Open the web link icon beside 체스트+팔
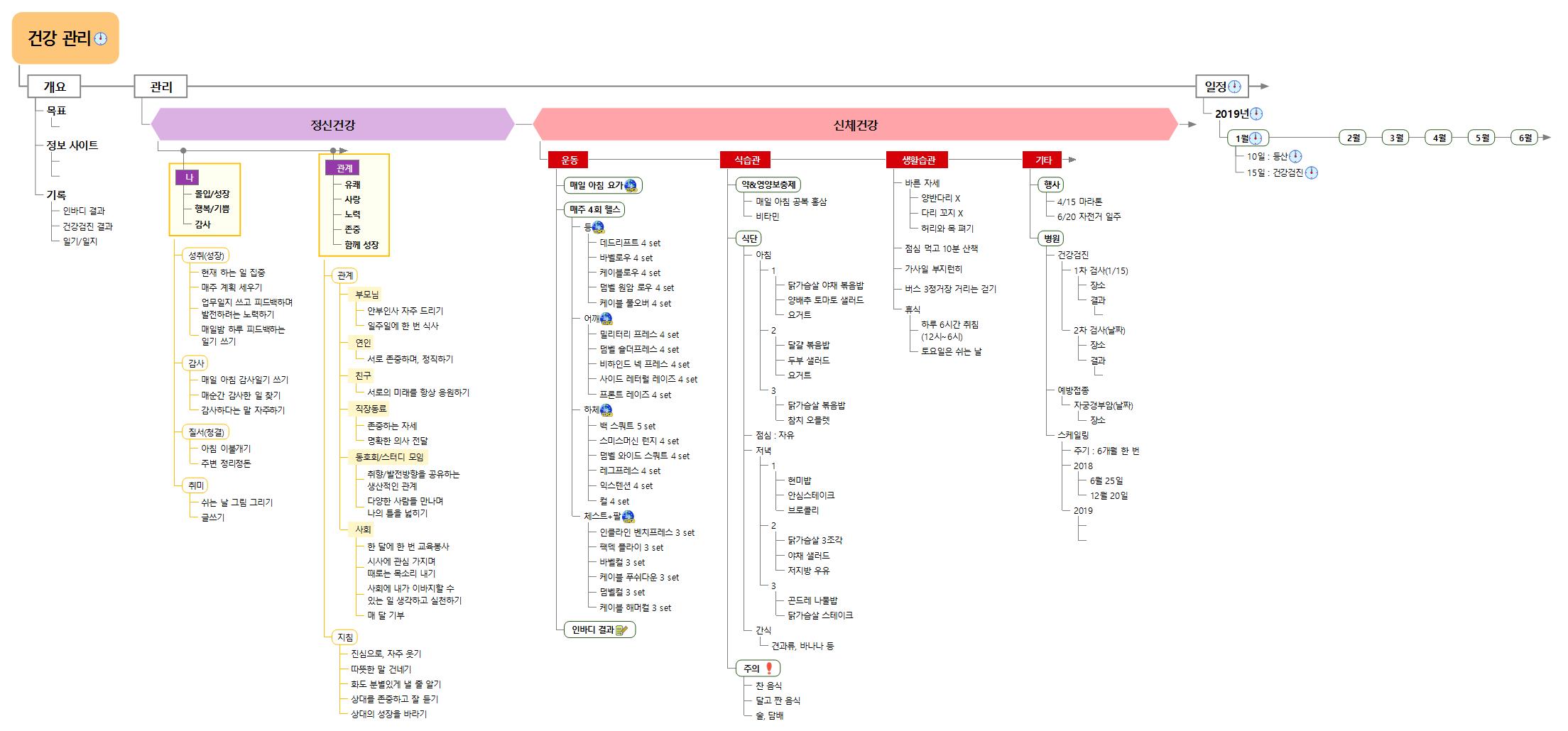 (628, 517)
